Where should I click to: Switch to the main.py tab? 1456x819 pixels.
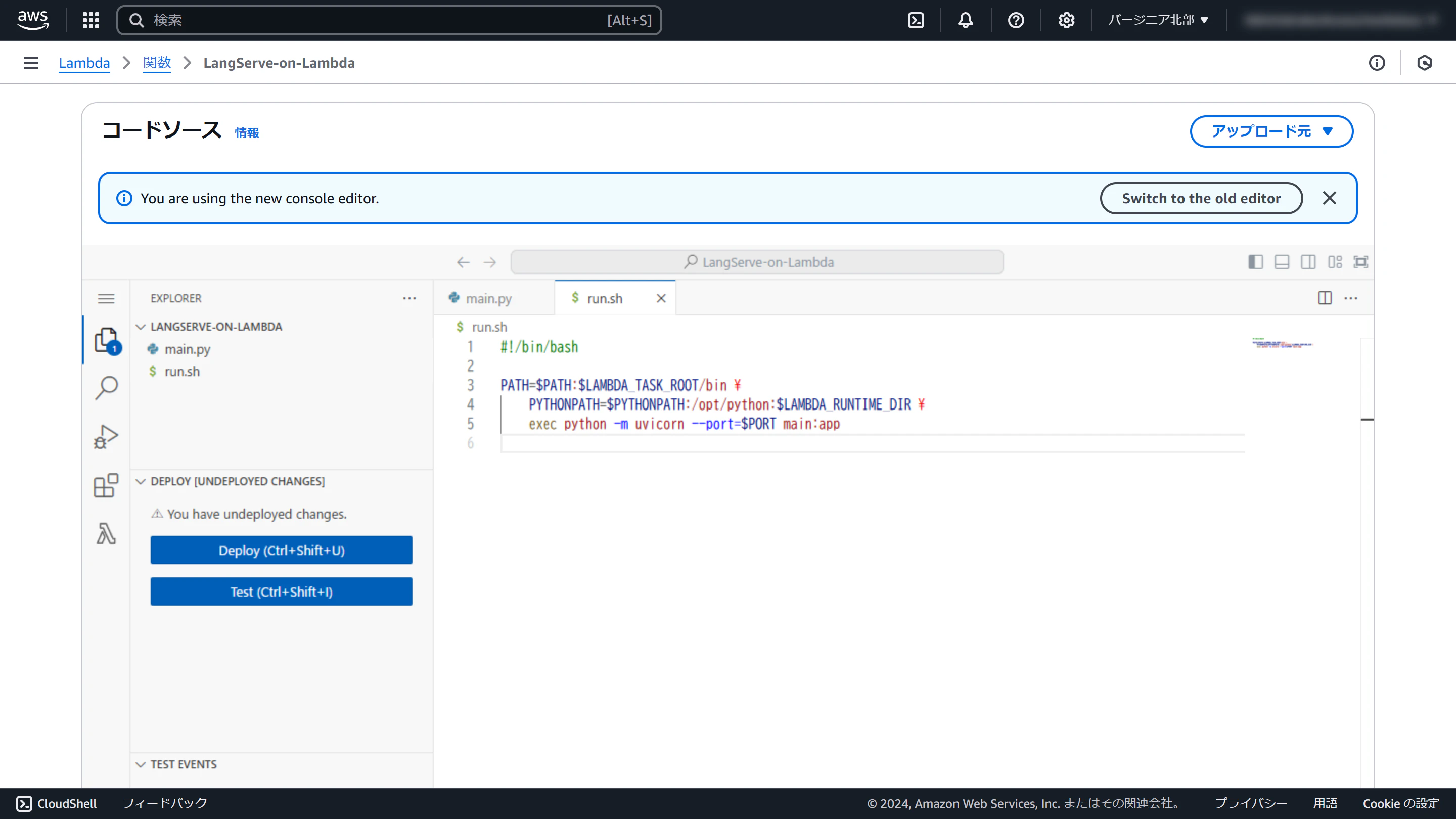tap(489, 298)
